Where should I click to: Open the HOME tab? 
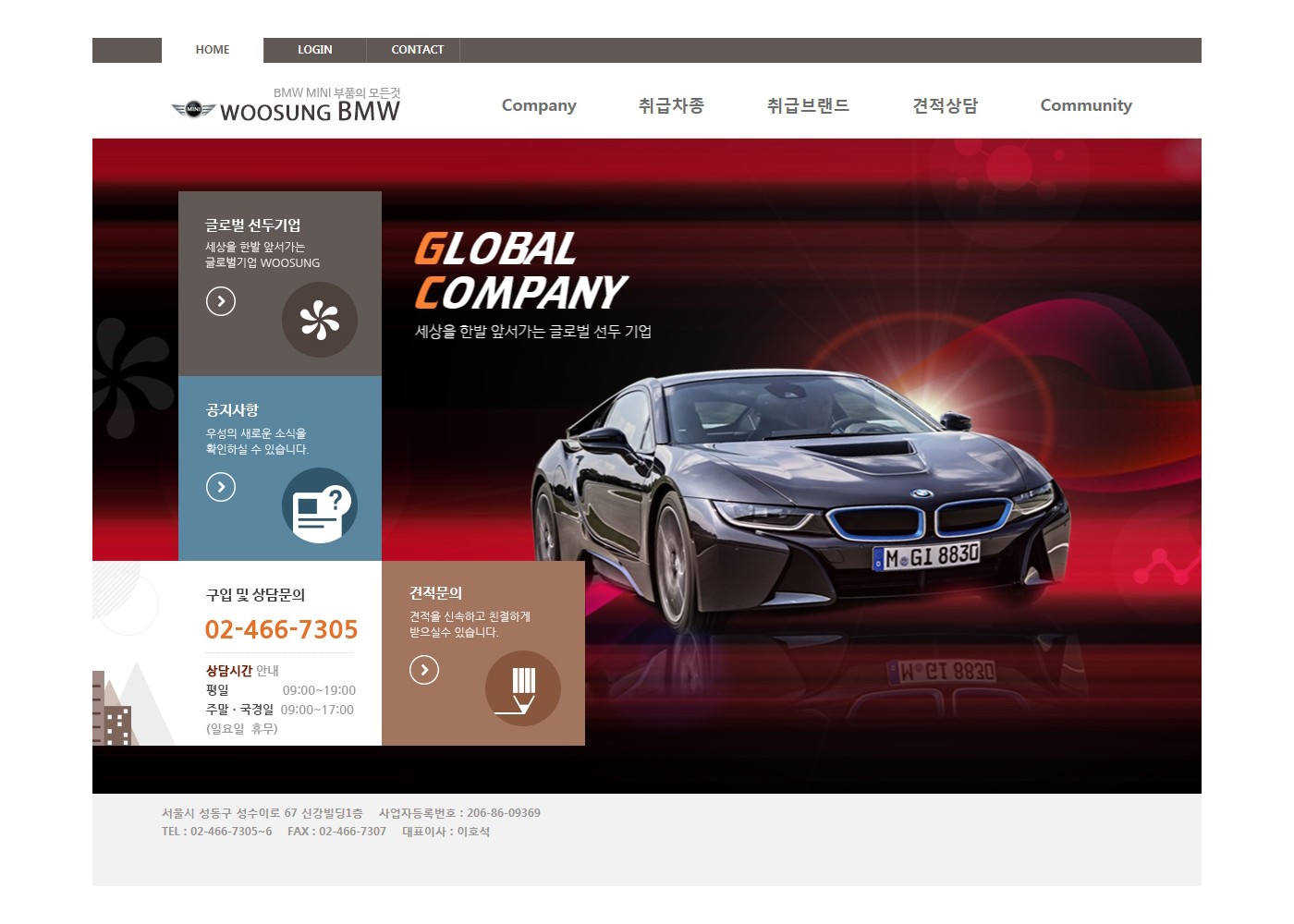pos(213,50)
